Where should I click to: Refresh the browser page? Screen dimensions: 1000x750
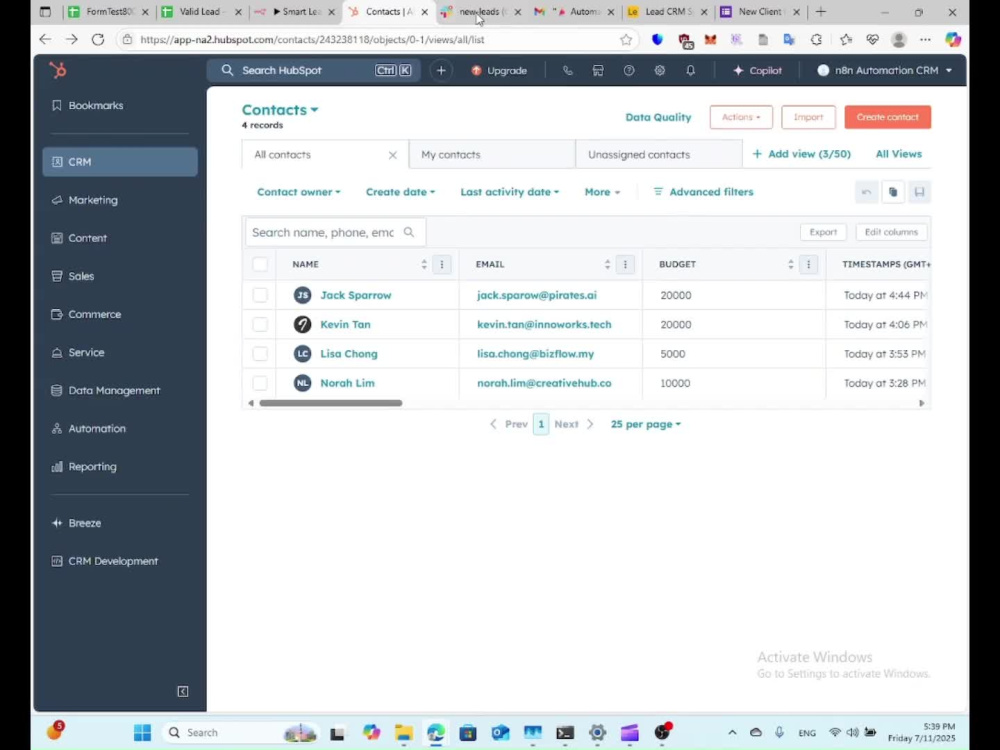click(x=98, y=40)
